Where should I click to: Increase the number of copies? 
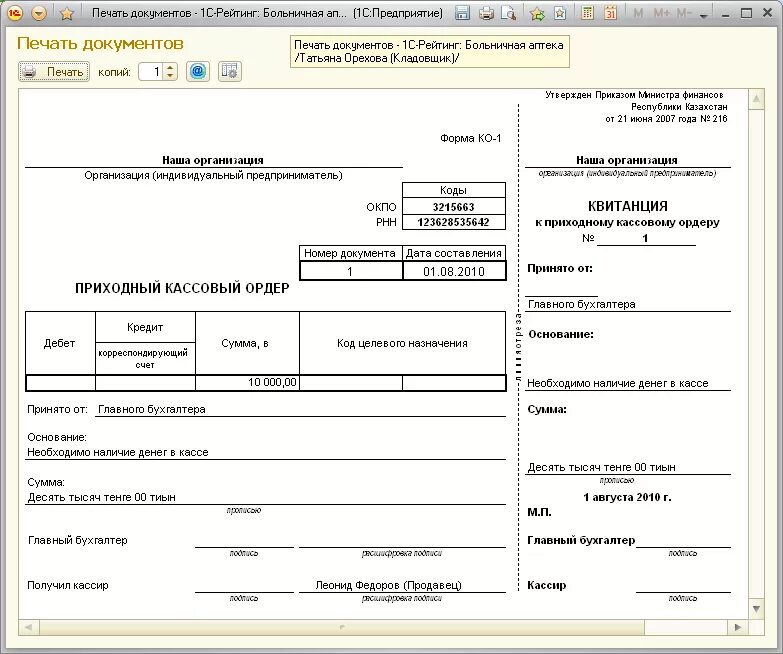170,67
